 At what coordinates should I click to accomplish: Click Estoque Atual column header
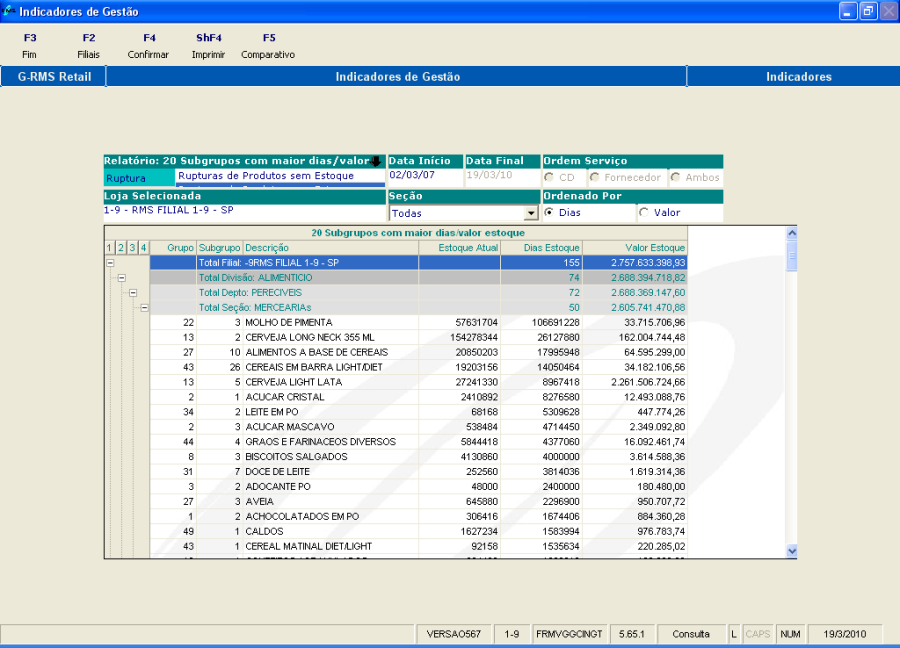[460, 248]
